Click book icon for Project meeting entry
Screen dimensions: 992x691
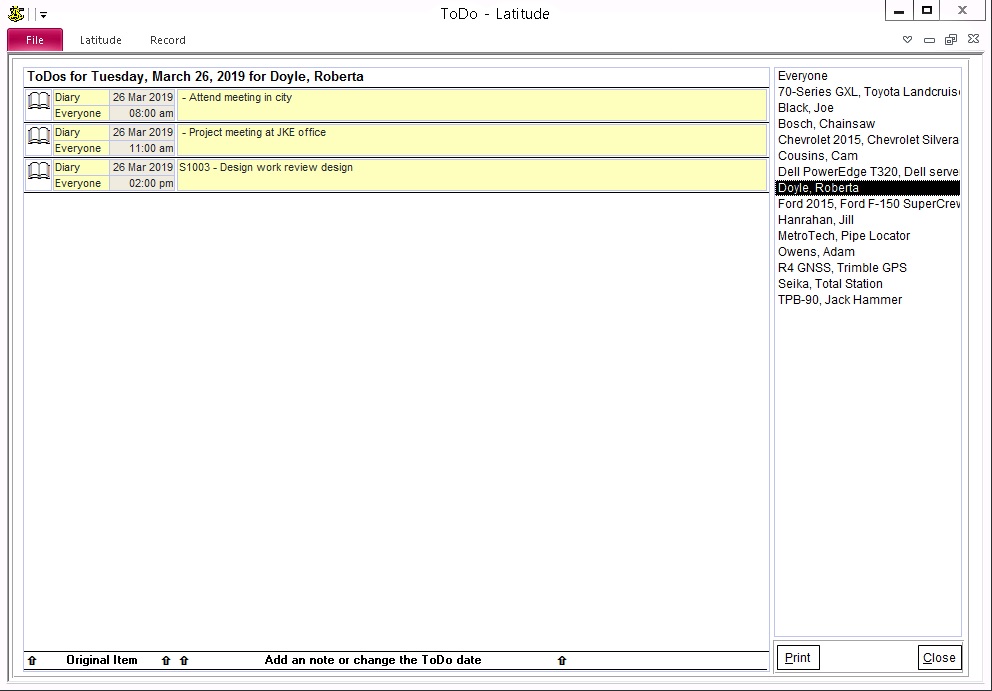(38, 140)
